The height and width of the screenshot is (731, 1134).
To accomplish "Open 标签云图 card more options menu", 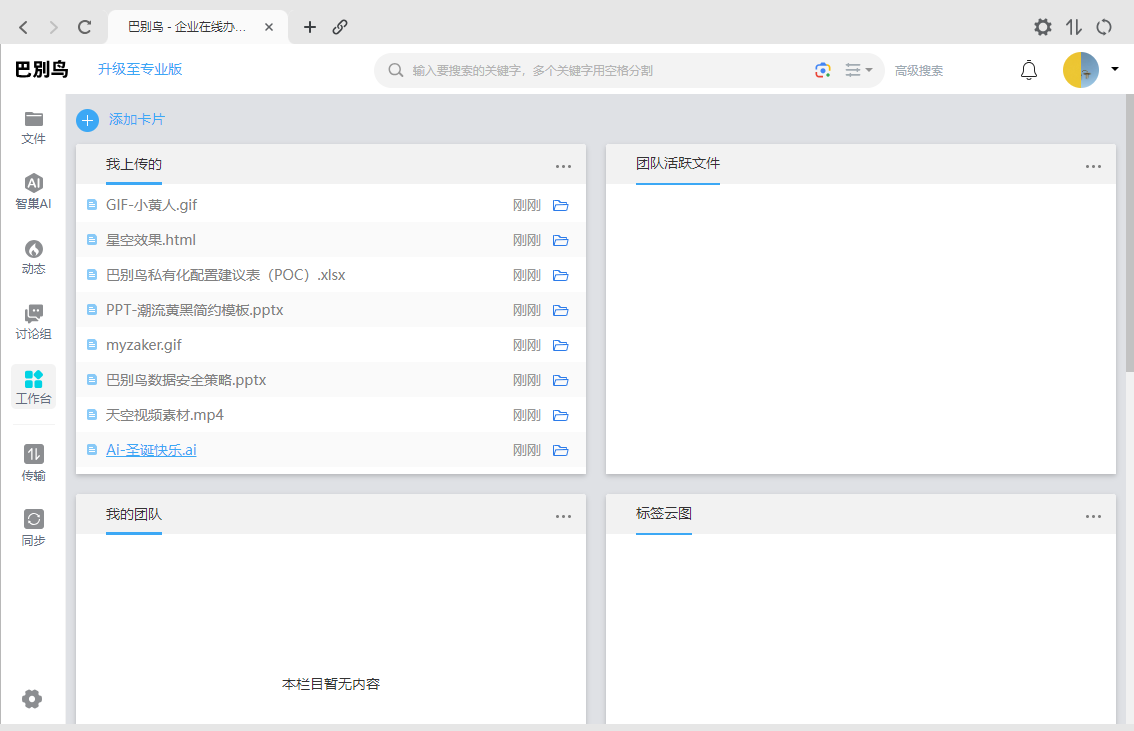I will click(x=1094, y=516).
